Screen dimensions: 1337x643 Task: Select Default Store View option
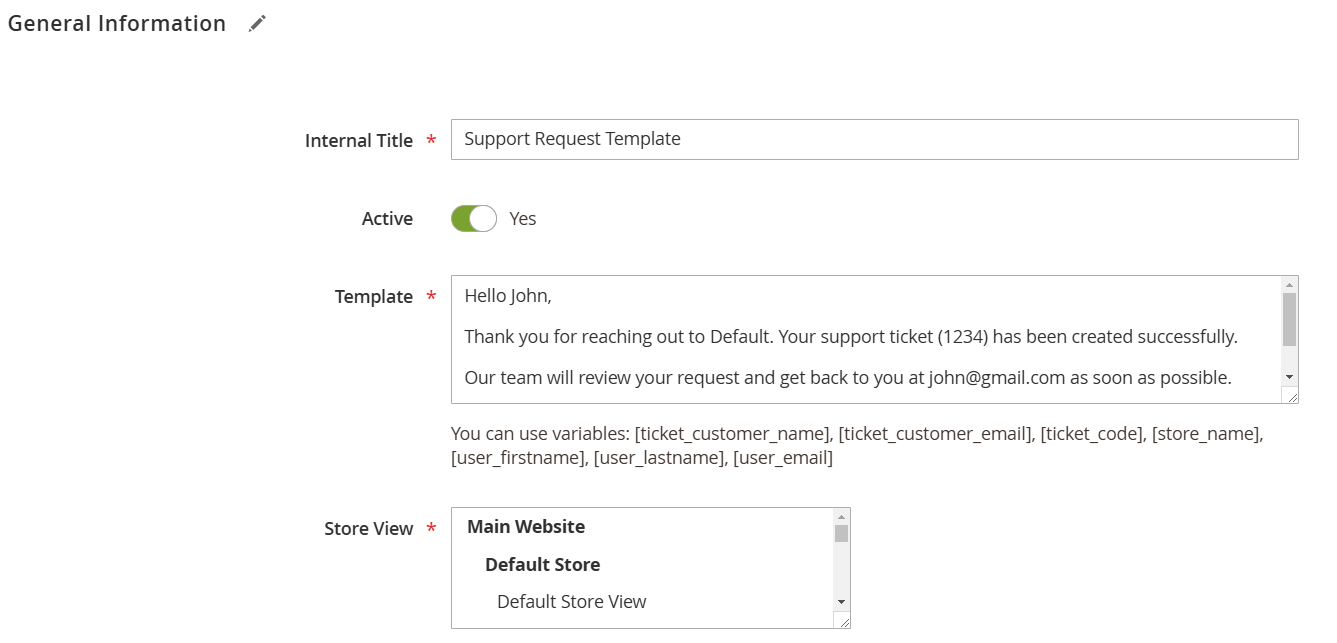click(572, 602)
